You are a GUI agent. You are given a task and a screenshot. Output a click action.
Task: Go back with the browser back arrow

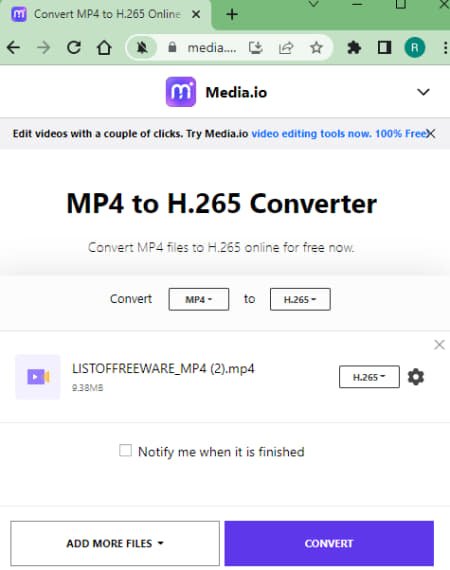(13, 48)
